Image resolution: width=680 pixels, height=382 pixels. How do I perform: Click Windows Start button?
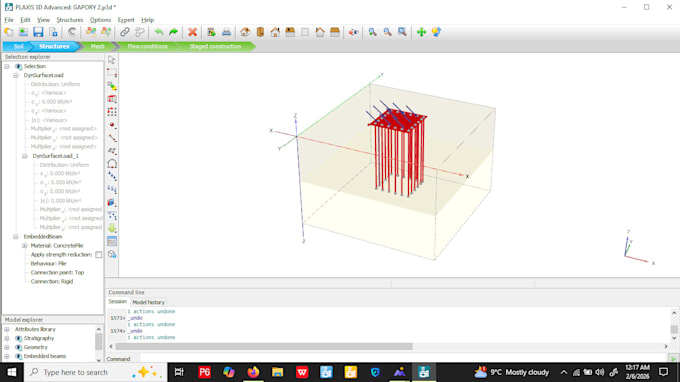[x=12, y=372]
